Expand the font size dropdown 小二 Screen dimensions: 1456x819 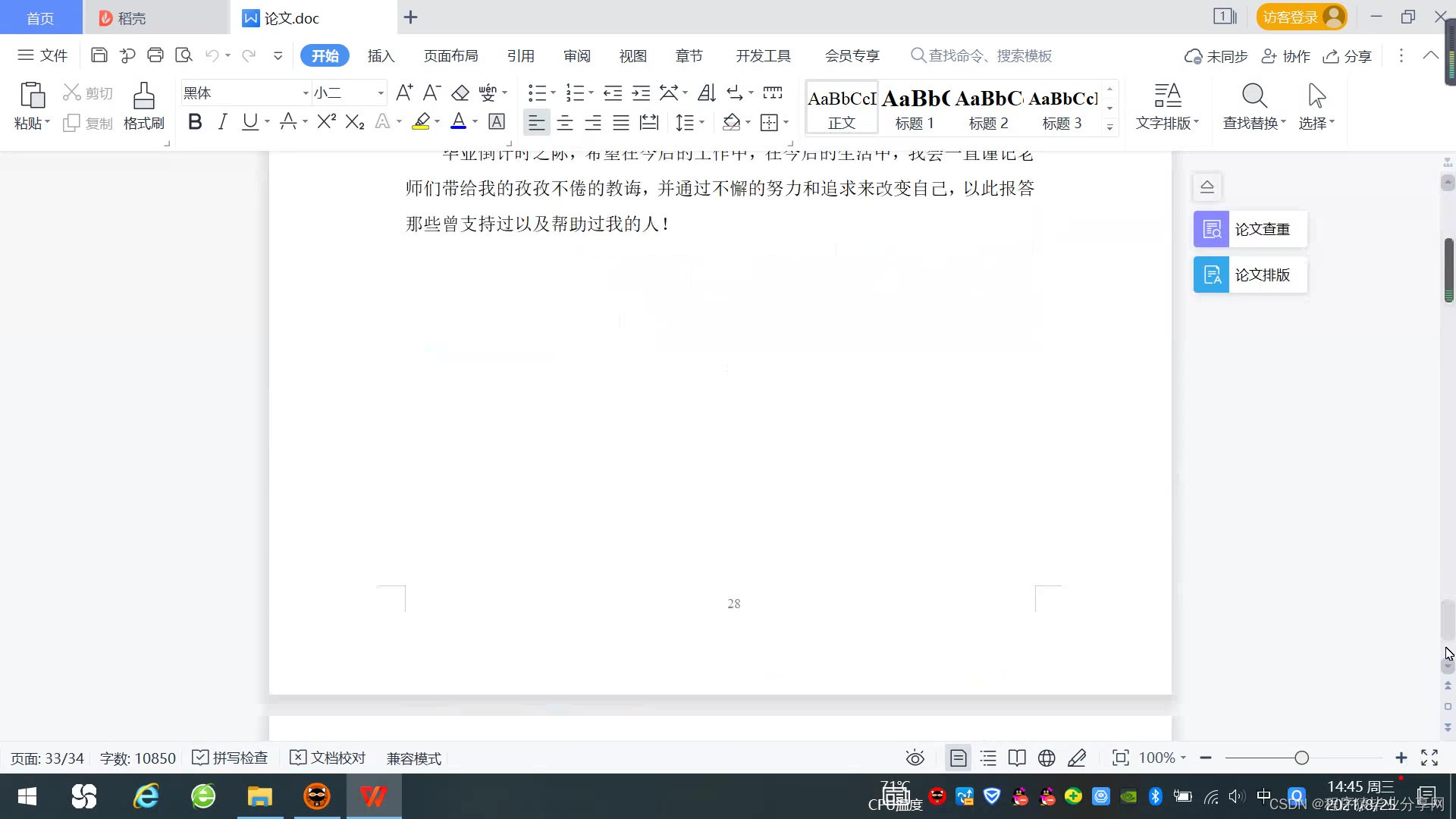[x=381, y=93]
